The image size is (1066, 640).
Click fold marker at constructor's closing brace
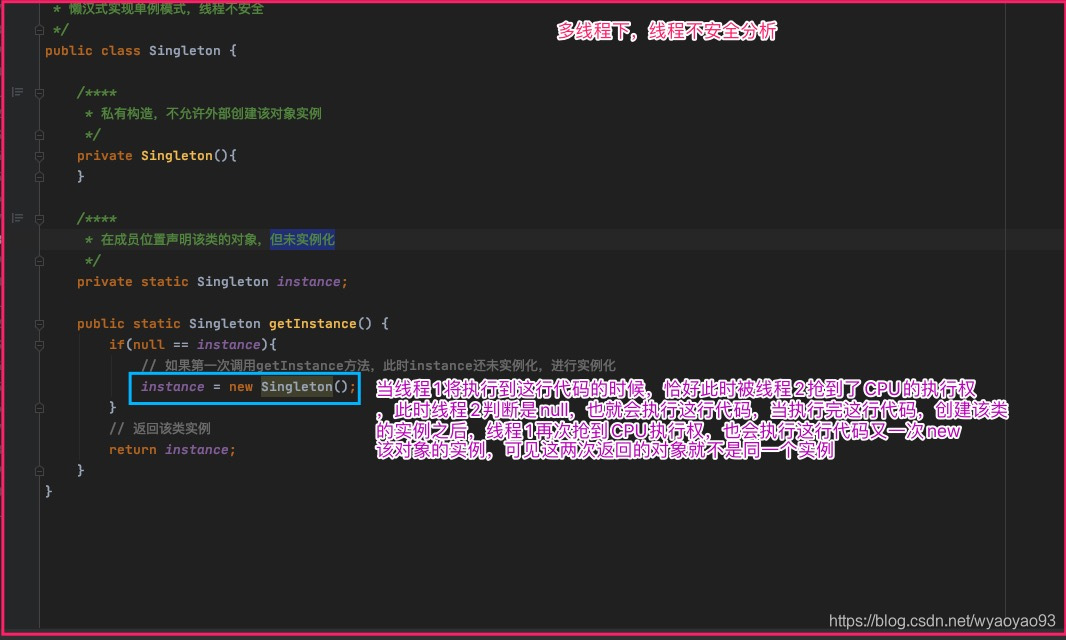tap(39, 177)
